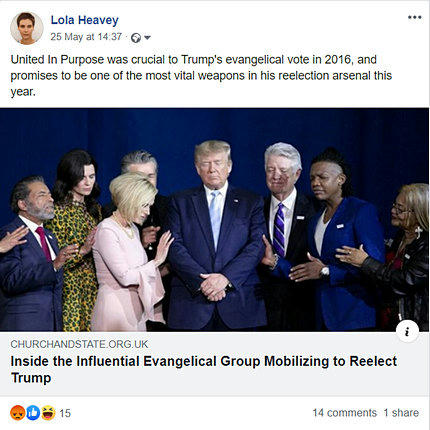430x430 pixels.
Task: Click the gray link preview card area
Action: tap(214, 364)
